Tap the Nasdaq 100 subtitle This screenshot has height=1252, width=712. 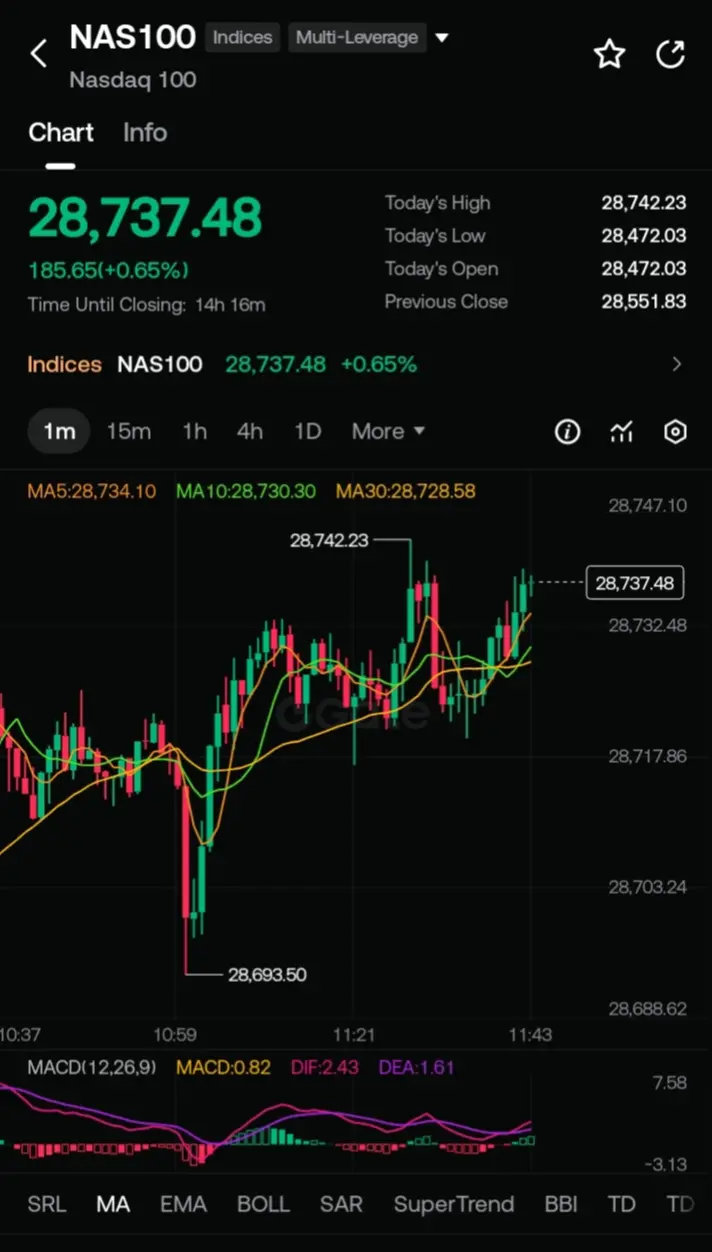pos(133,80)
